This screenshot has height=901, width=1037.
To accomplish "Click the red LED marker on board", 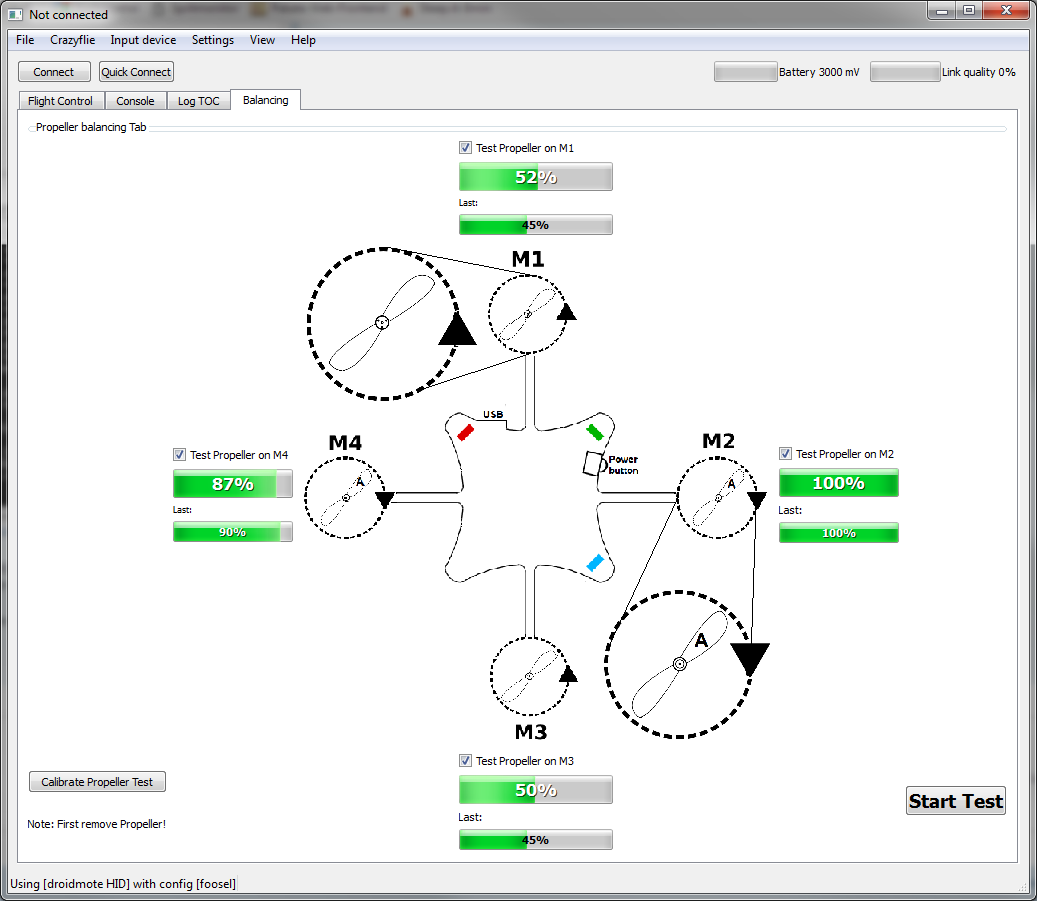I will tap(465, 432).
